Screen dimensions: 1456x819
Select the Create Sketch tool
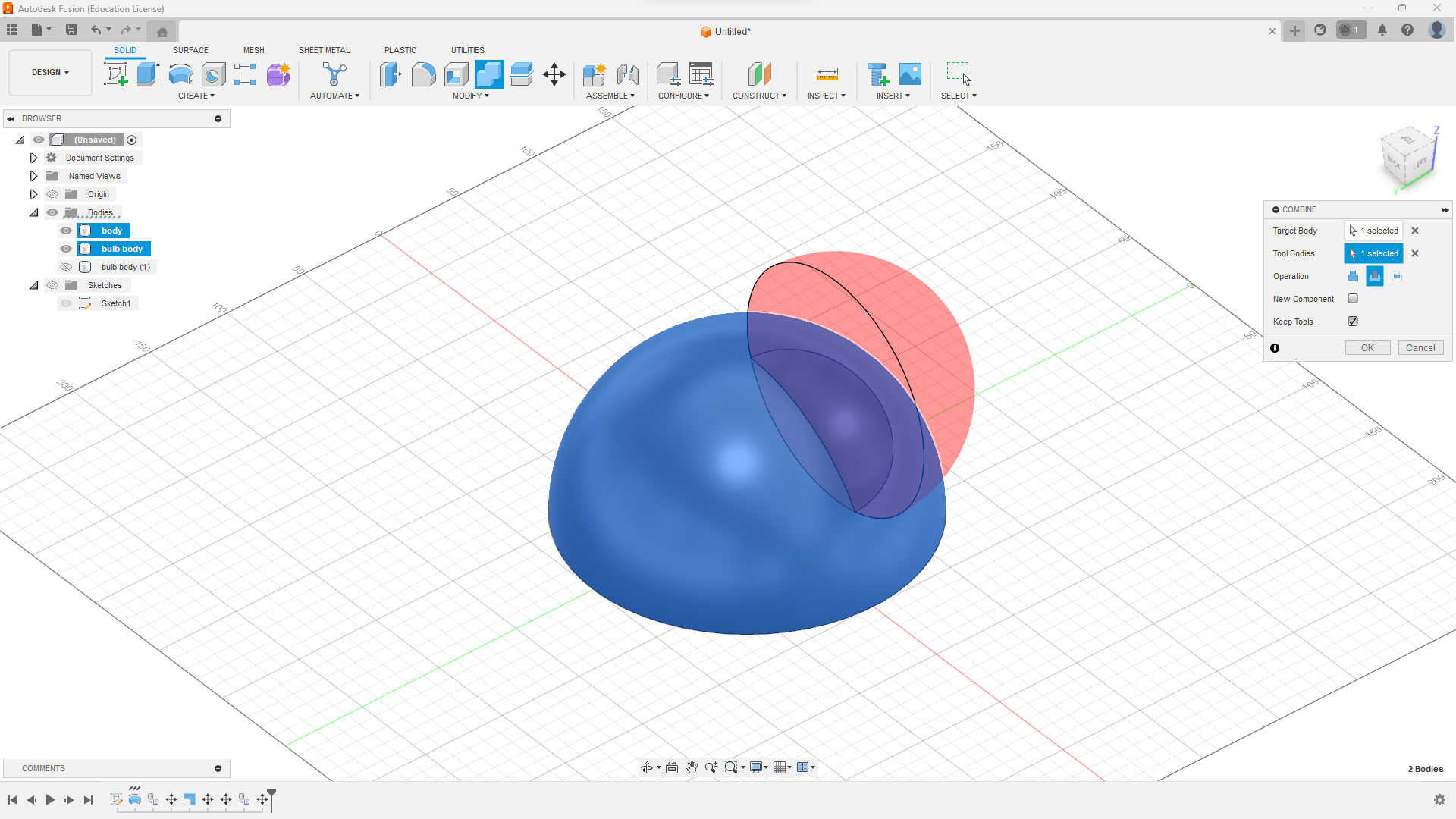[115, 74]
